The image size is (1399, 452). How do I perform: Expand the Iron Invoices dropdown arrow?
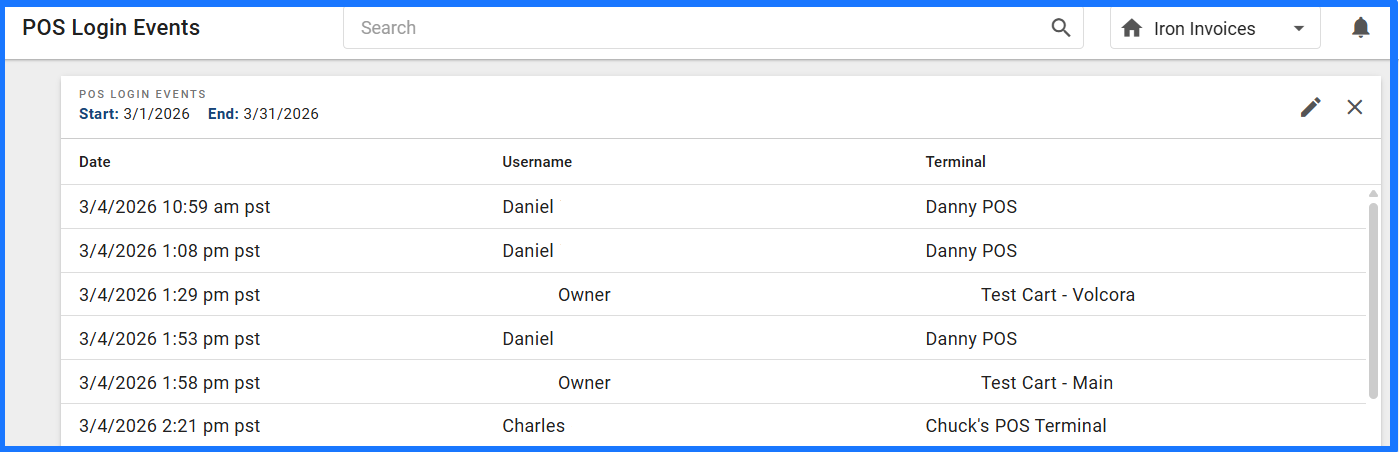click(x=1299, y=29)
